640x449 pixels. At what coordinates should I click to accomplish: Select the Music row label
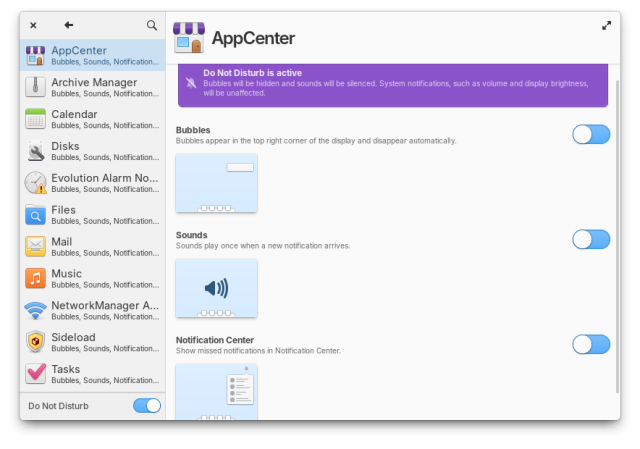[x=67, y=273]
